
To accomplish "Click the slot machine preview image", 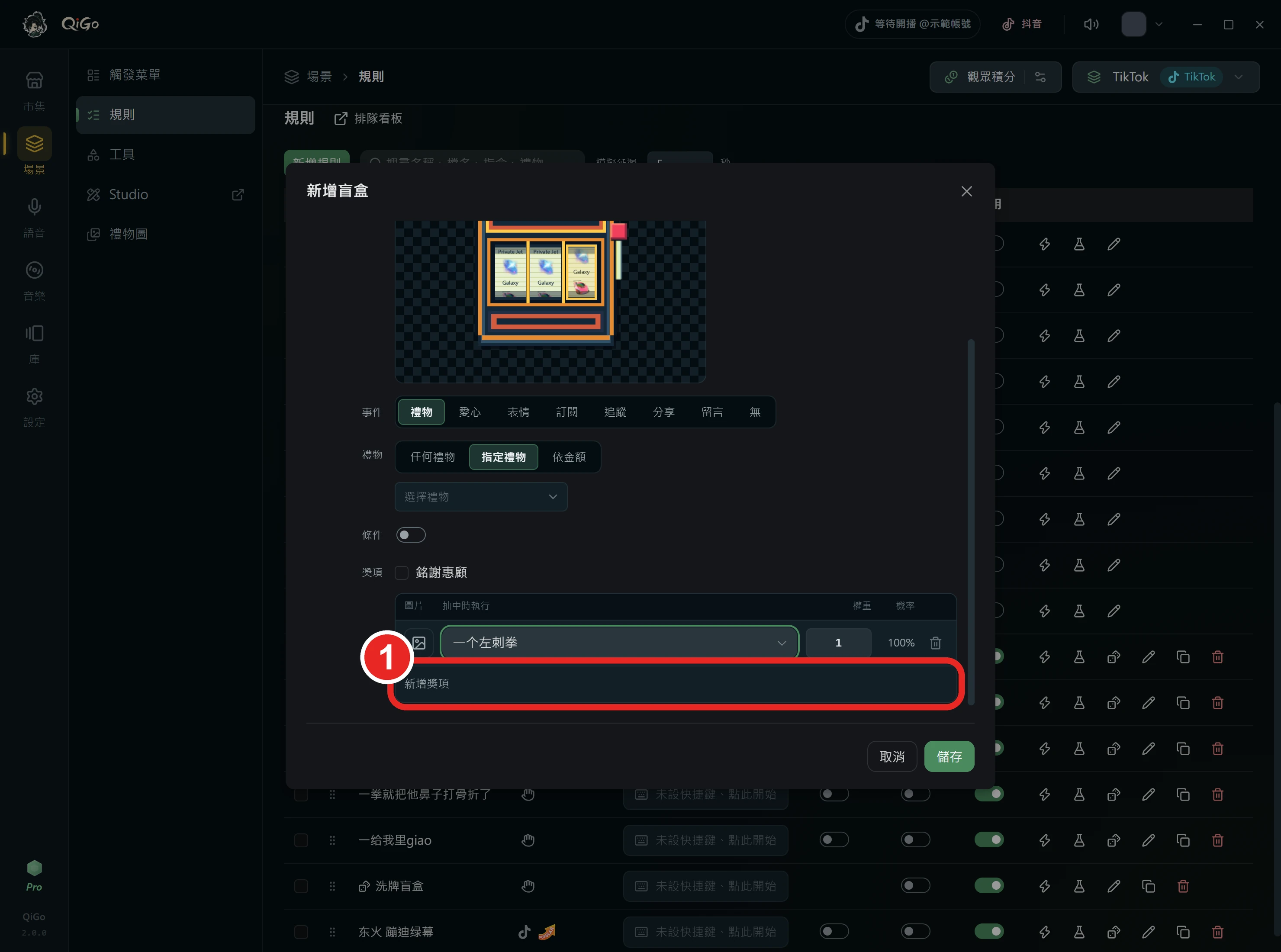I will tap(550, 301).
